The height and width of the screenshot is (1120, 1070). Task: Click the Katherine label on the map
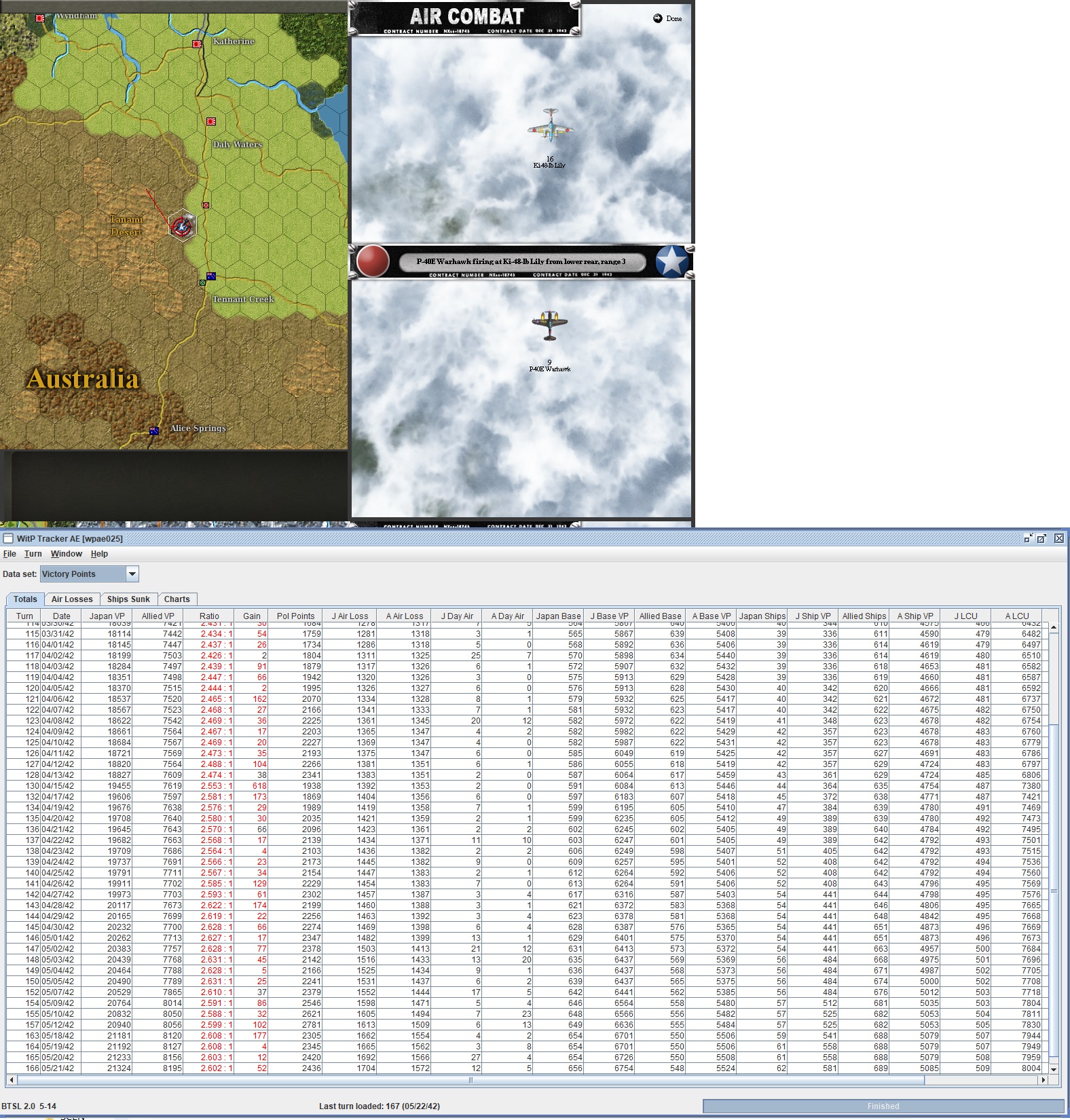tap(234, 41)
